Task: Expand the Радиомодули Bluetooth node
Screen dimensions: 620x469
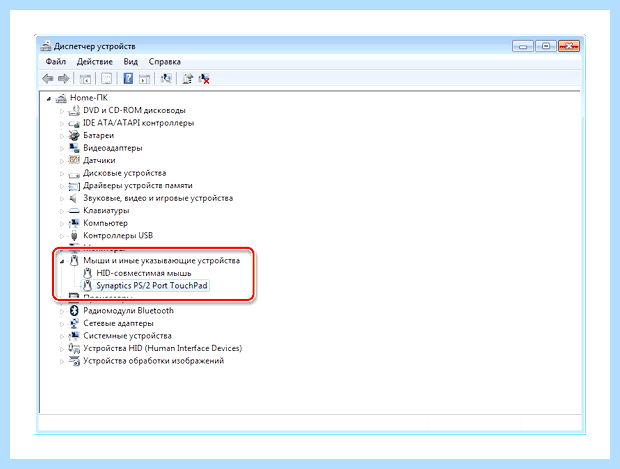Action: (x=62, y=311)
